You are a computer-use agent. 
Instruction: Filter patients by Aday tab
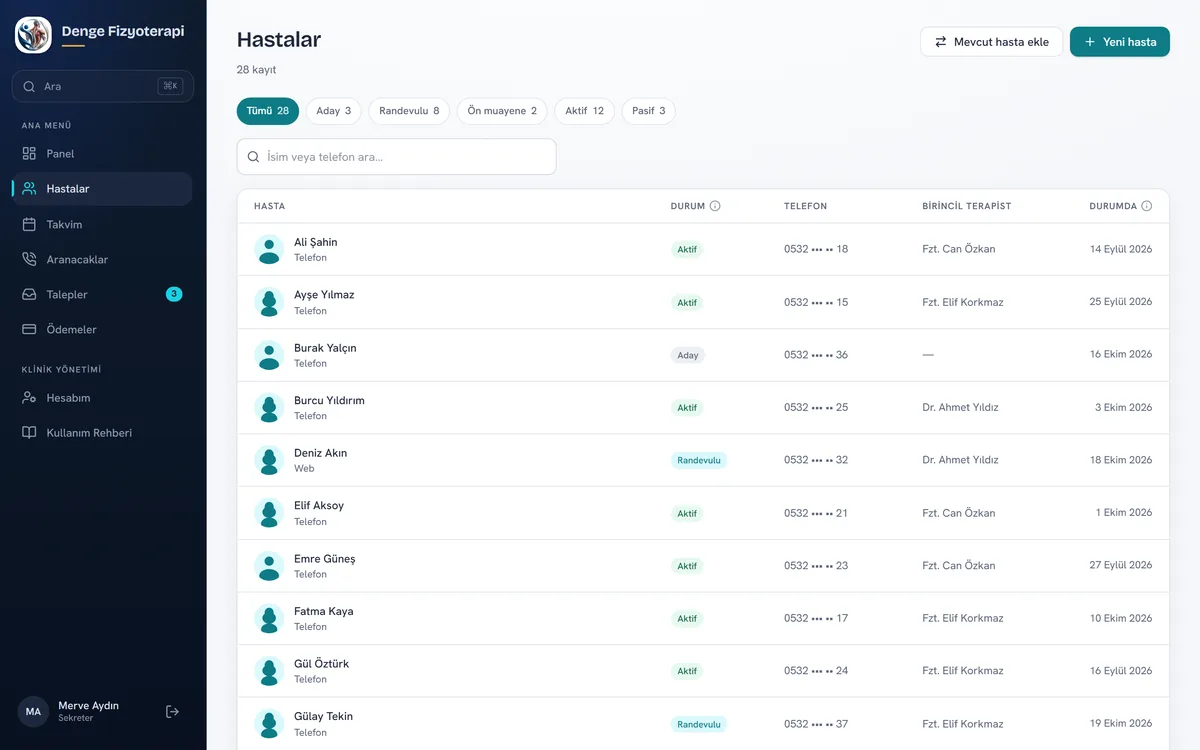(334, 111)
